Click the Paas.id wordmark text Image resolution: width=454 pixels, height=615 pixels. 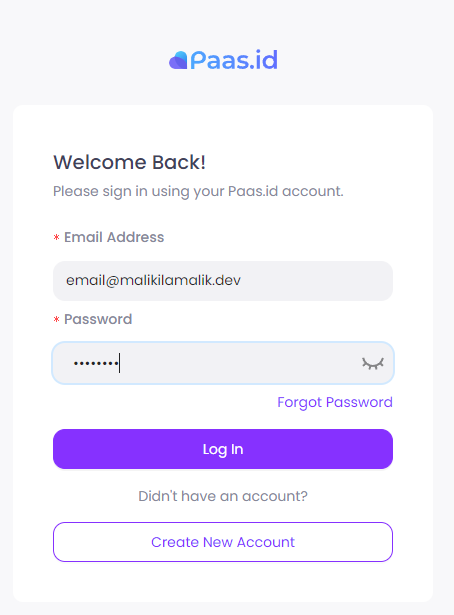tap(234, 60)
